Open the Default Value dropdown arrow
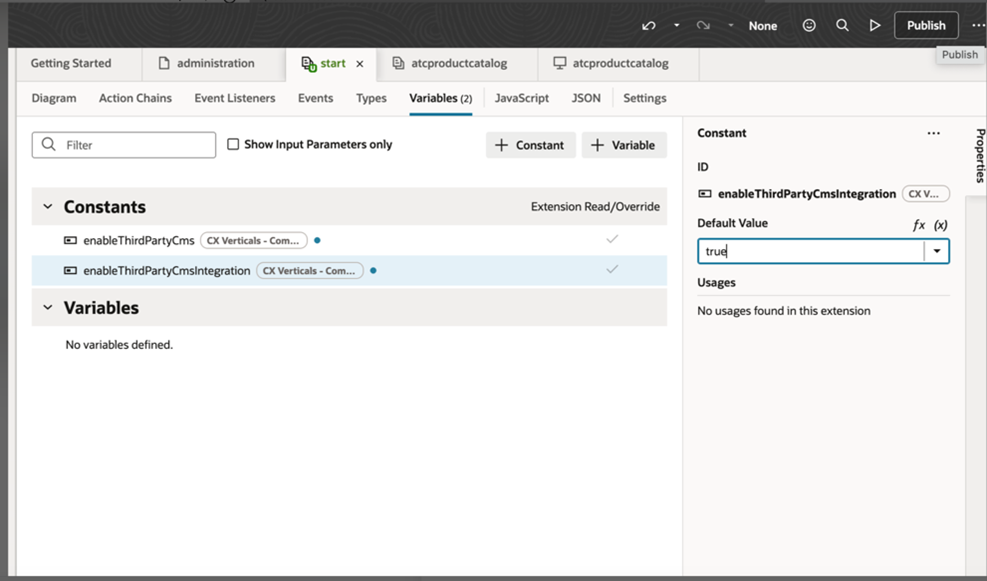 tap(937, 251)
